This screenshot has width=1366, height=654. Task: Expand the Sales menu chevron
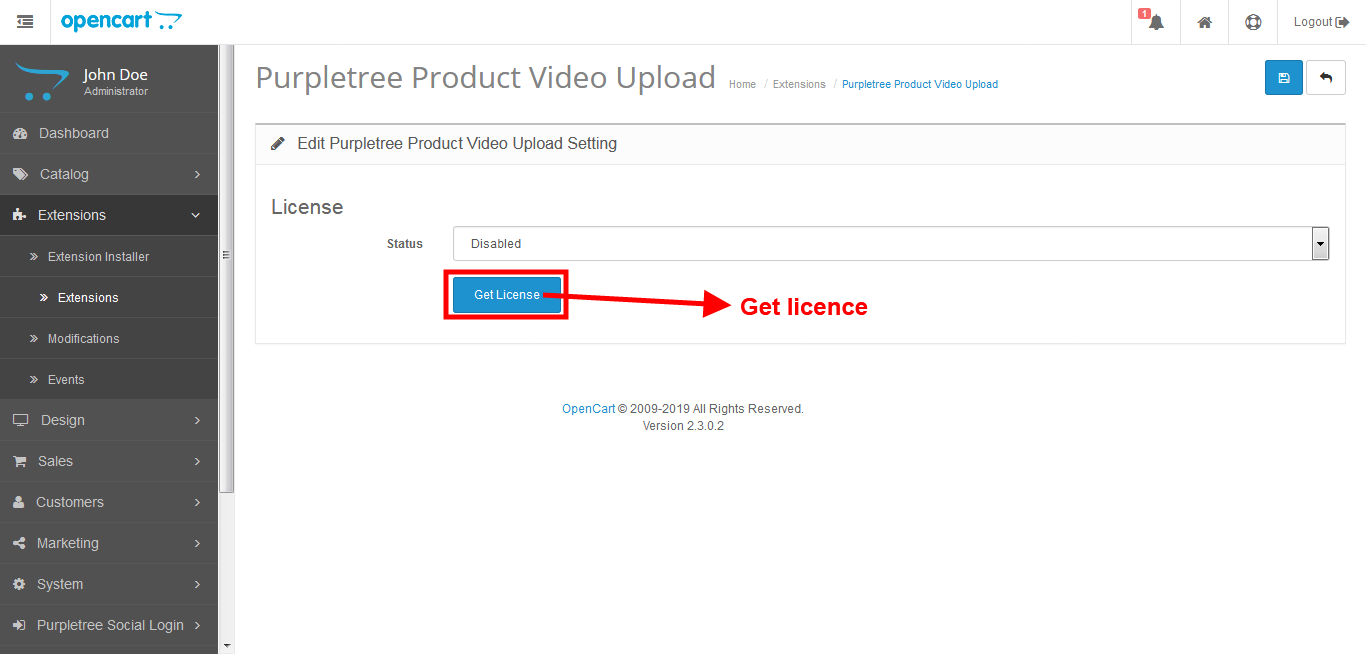point(197,461)
